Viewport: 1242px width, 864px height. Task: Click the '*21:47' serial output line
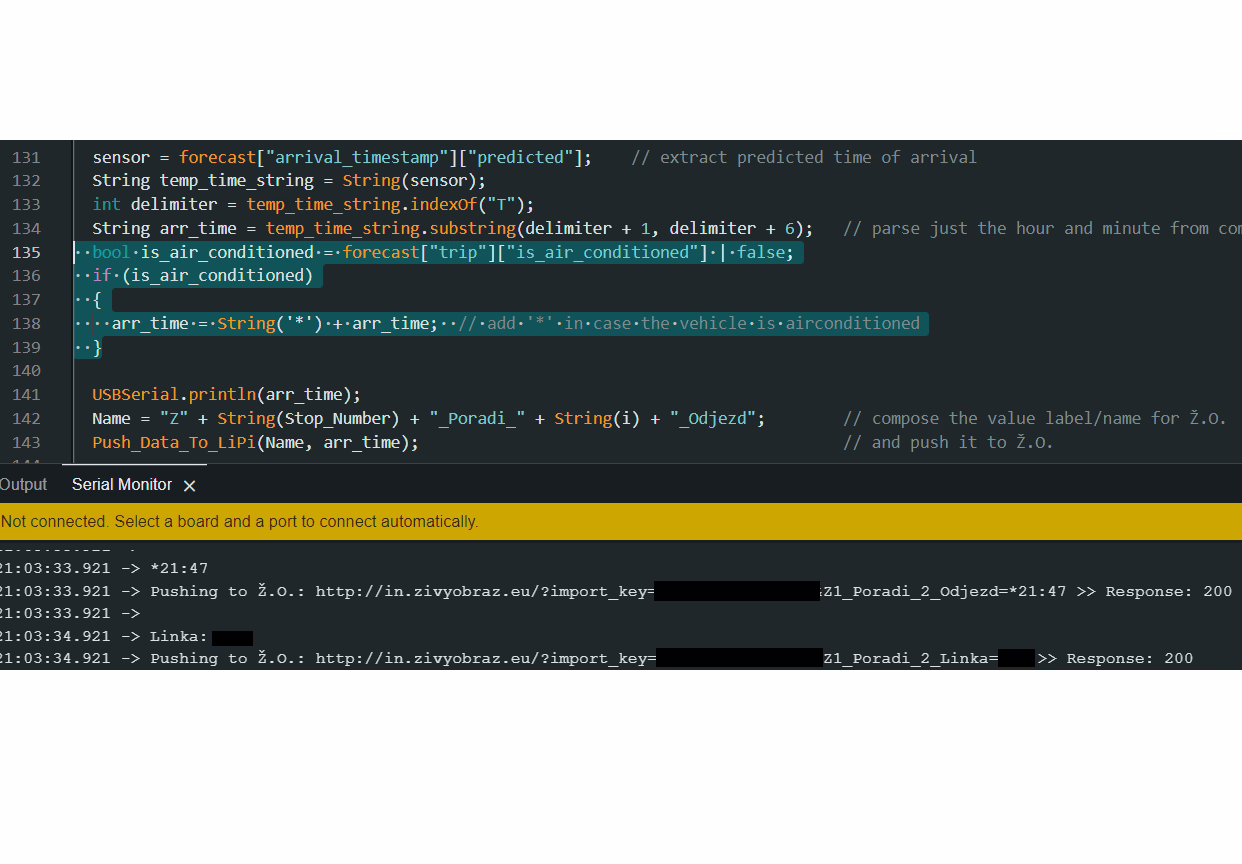(x=179, y=568)
